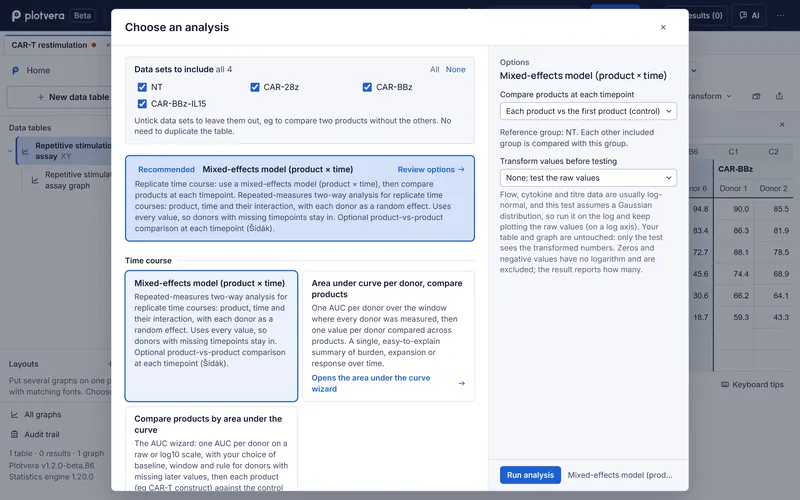Screen dimensions: 800x500
Task: Select the Recommended mixed-effects model card
Action: tap(300, 198)
